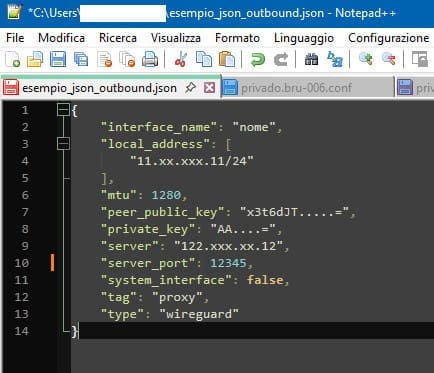Switch to esempio_json_outbound.json tab
The image size is (434, 373).
[99, 88]
